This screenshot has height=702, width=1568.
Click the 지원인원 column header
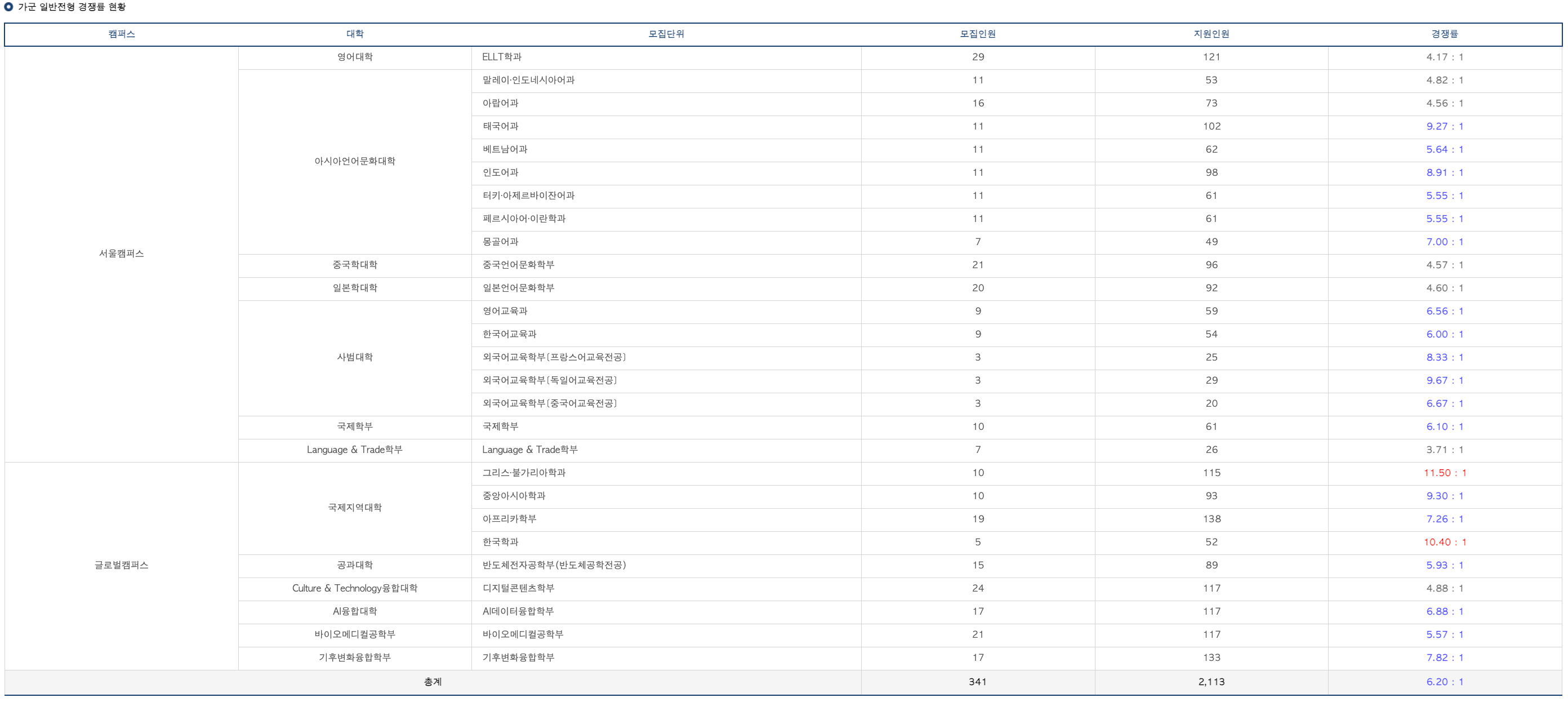[x=1211, y=34]
